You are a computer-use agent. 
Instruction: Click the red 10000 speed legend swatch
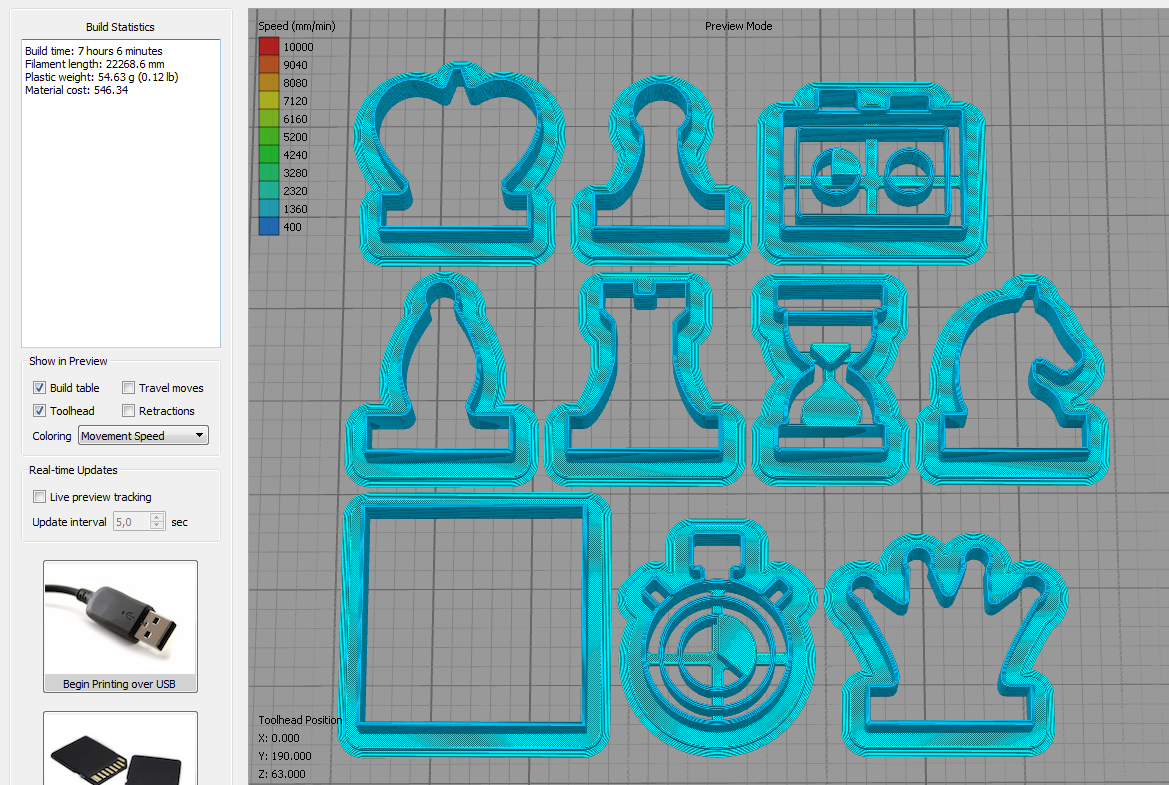[268, 46]
